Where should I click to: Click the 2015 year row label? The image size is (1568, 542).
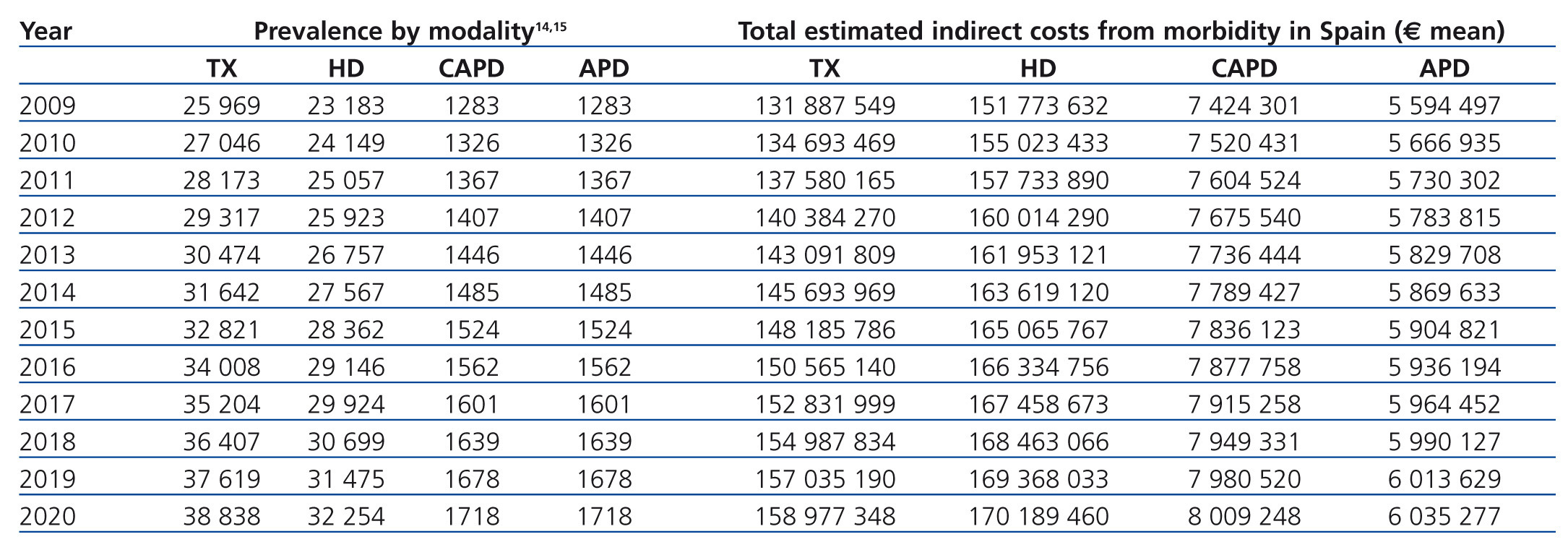point(48,330)
